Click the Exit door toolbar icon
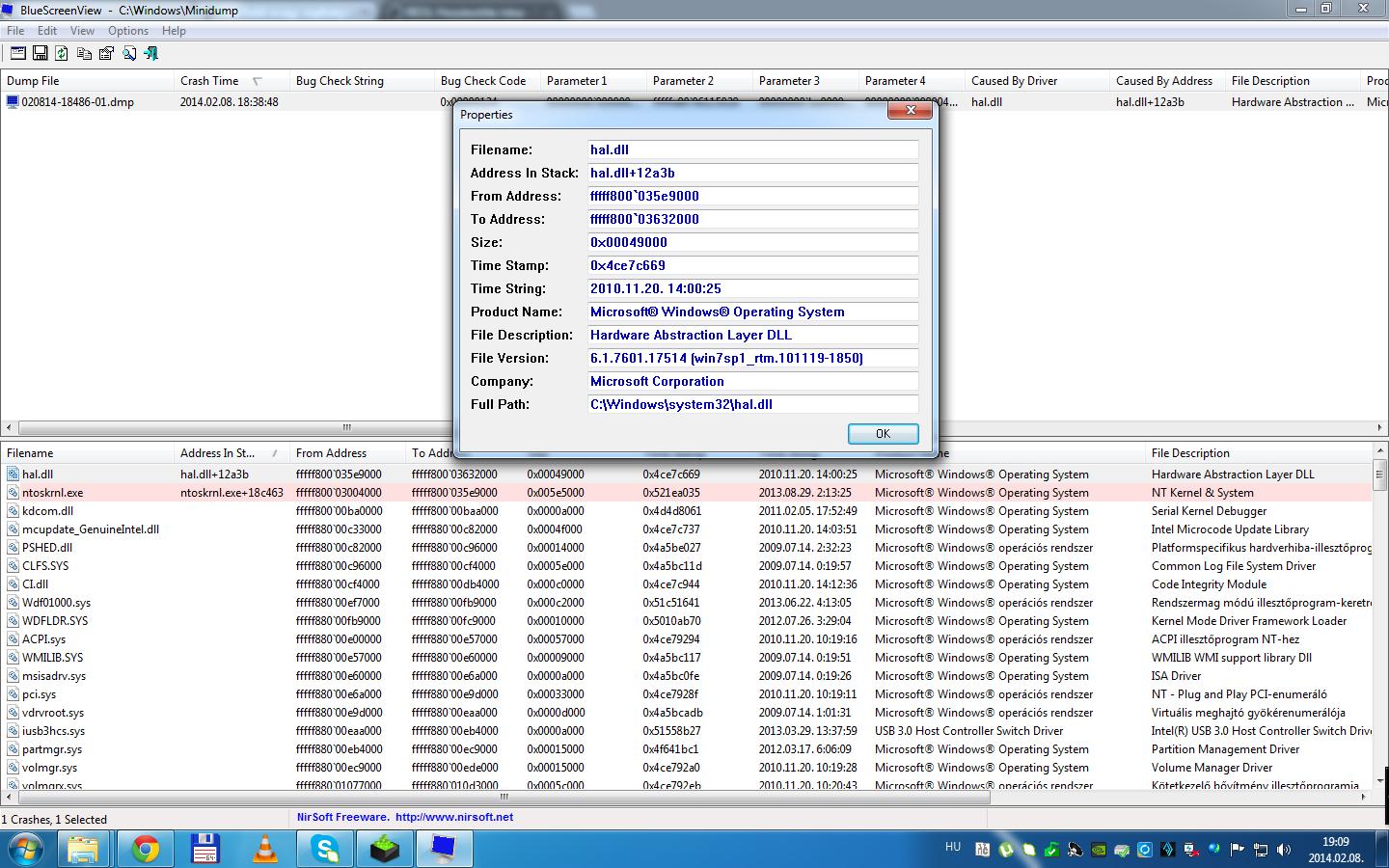The width and height of the screenshot is (1389, 868). click(x=150, y=54)
